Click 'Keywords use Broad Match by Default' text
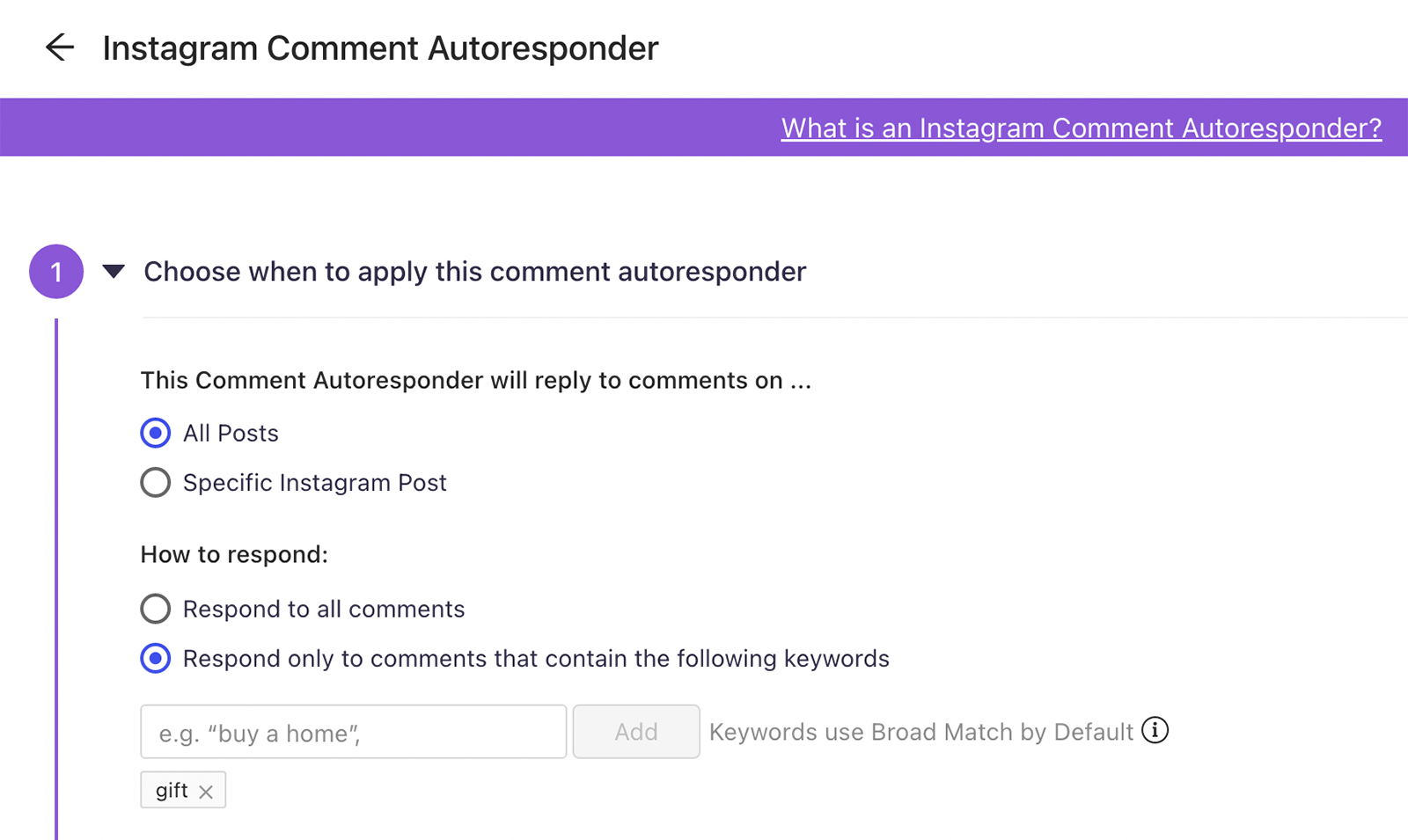Screen dimensions: 1408x840 coord(920,732)
